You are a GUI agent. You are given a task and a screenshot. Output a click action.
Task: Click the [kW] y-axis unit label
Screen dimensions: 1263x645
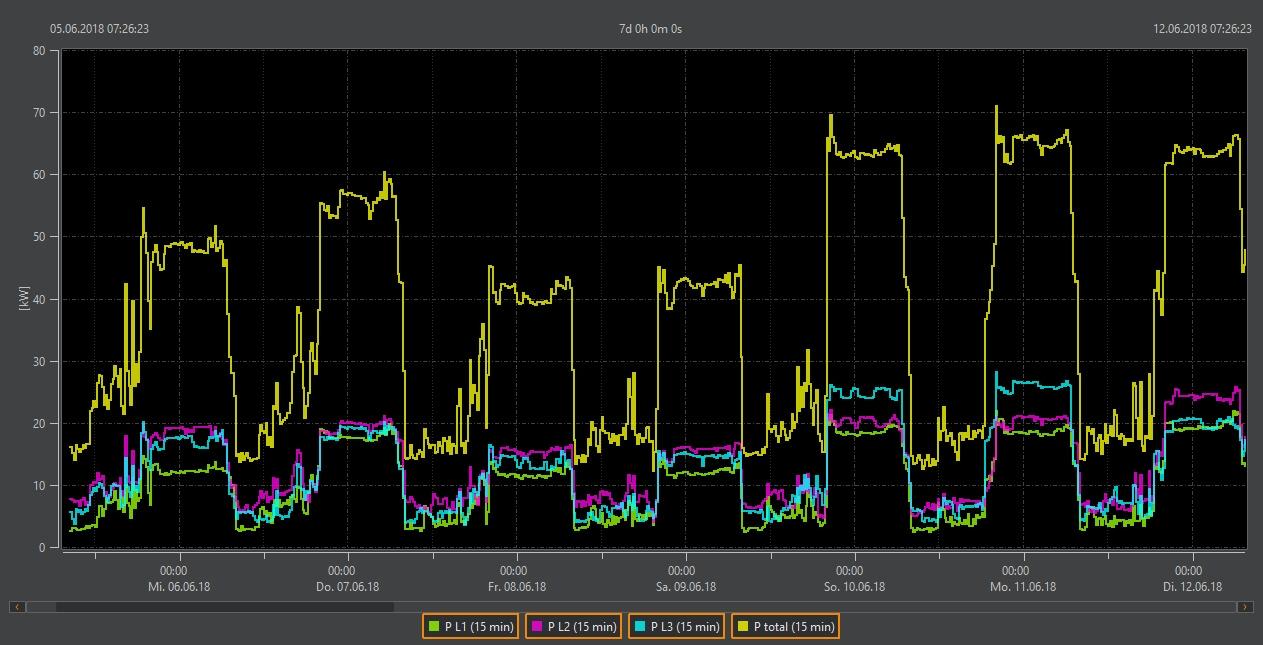pos(24,298)
